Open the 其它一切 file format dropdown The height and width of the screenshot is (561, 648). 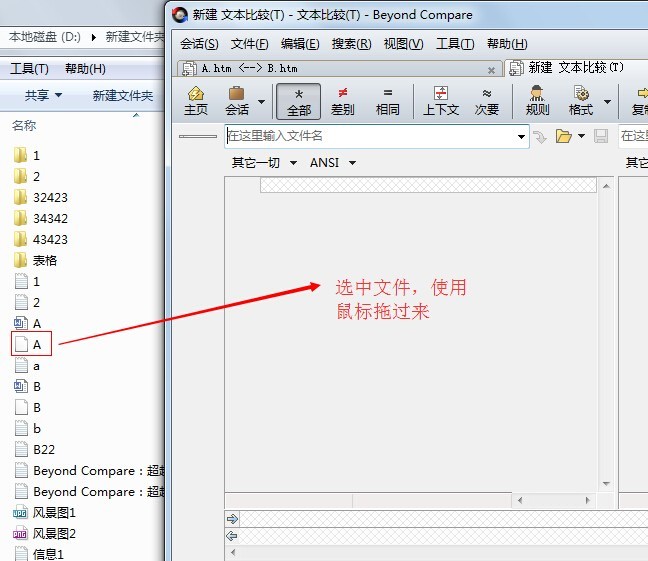pos(264,163)
